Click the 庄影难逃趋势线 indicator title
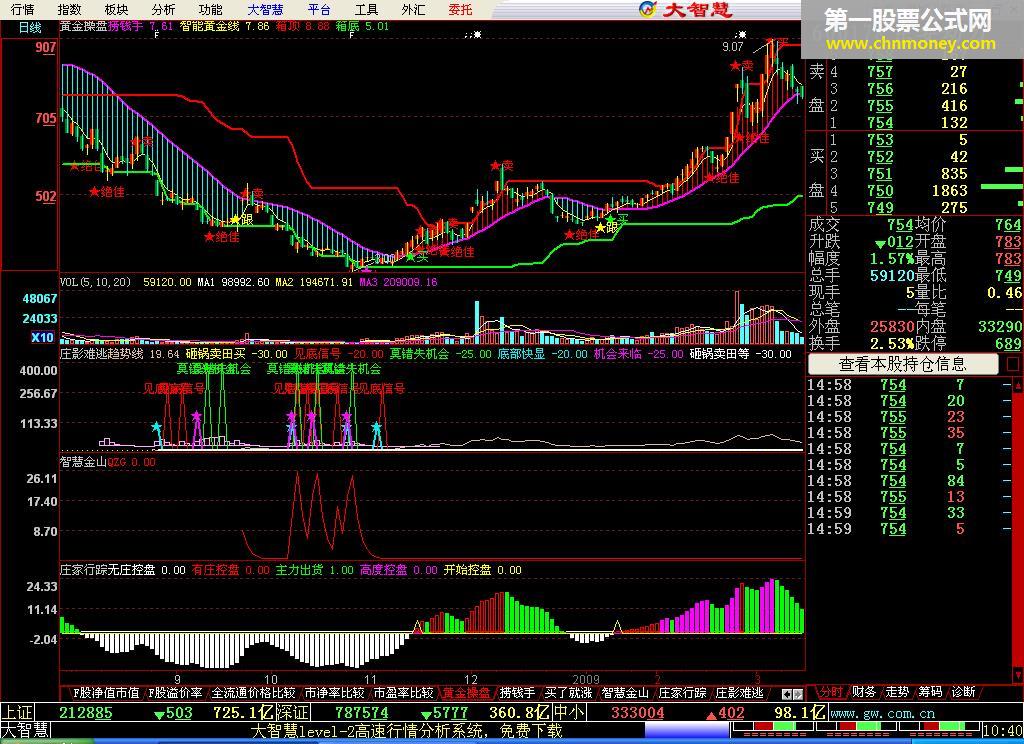The width and height of the screenshot is (1024, 744). [x=101, y=354]
